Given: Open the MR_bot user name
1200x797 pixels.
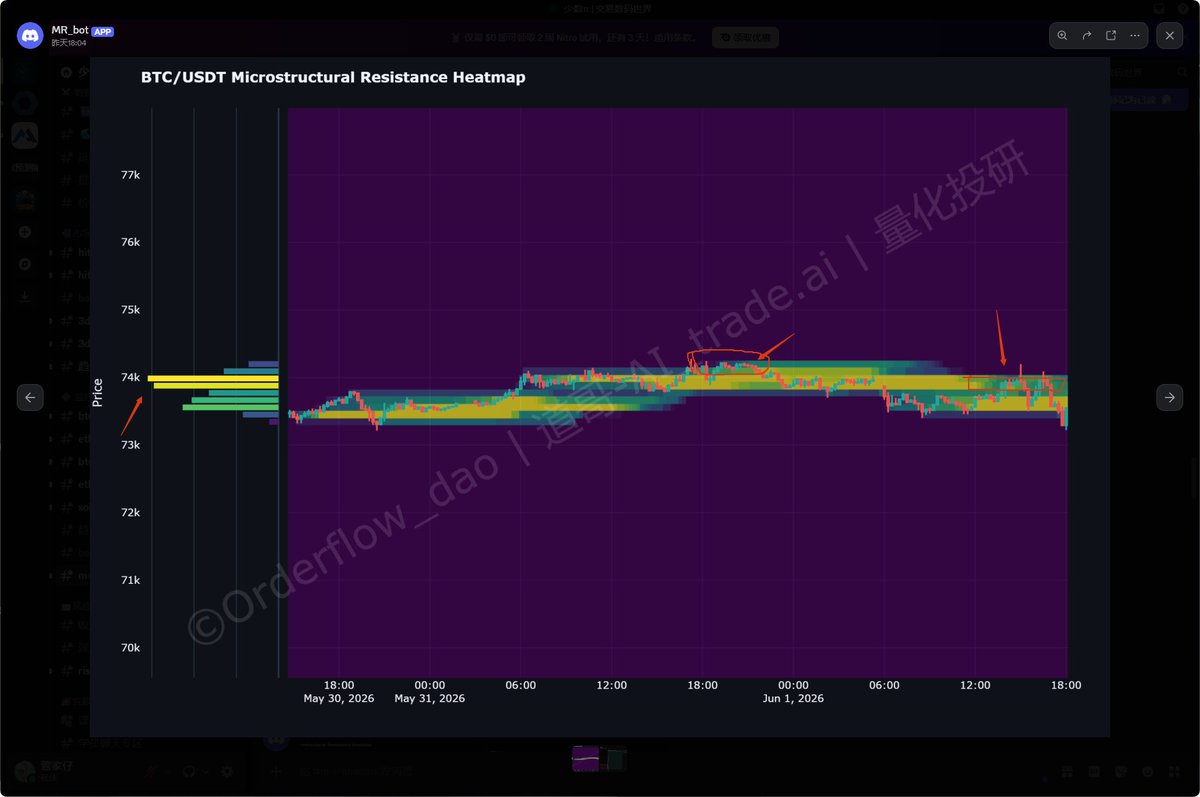Looking at the screenshot, I should (70, 30).
